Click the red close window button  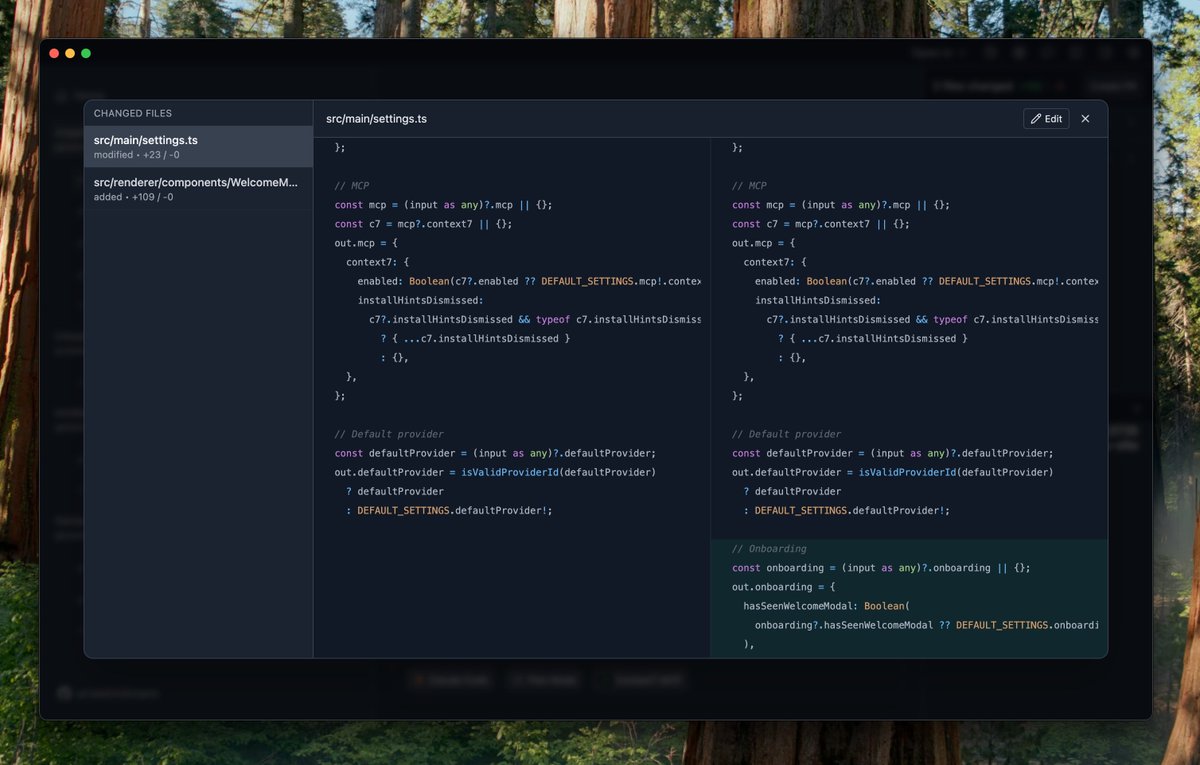(54, 53)
